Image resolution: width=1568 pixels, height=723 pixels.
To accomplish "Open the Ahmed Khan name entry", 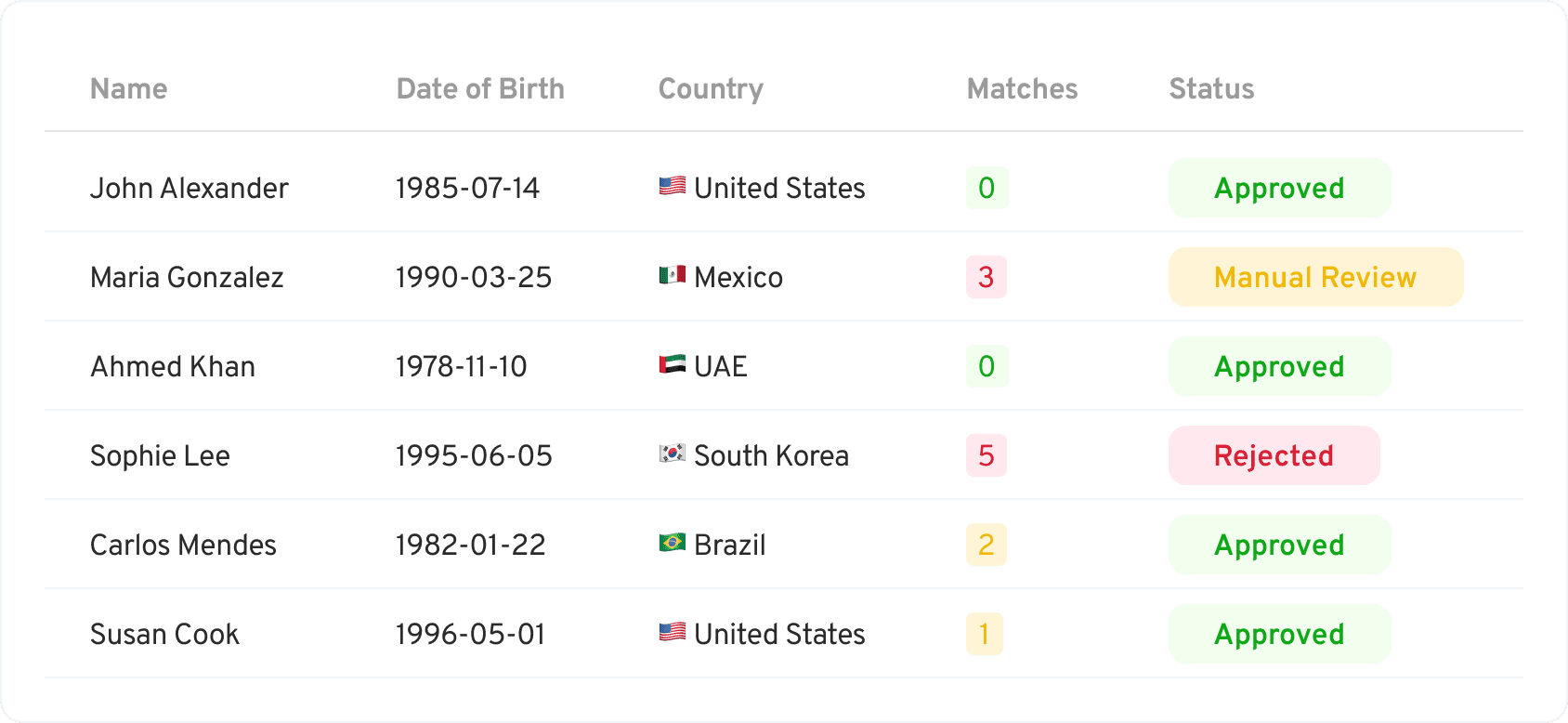I will pyautogui.click(x=173, y=366).
